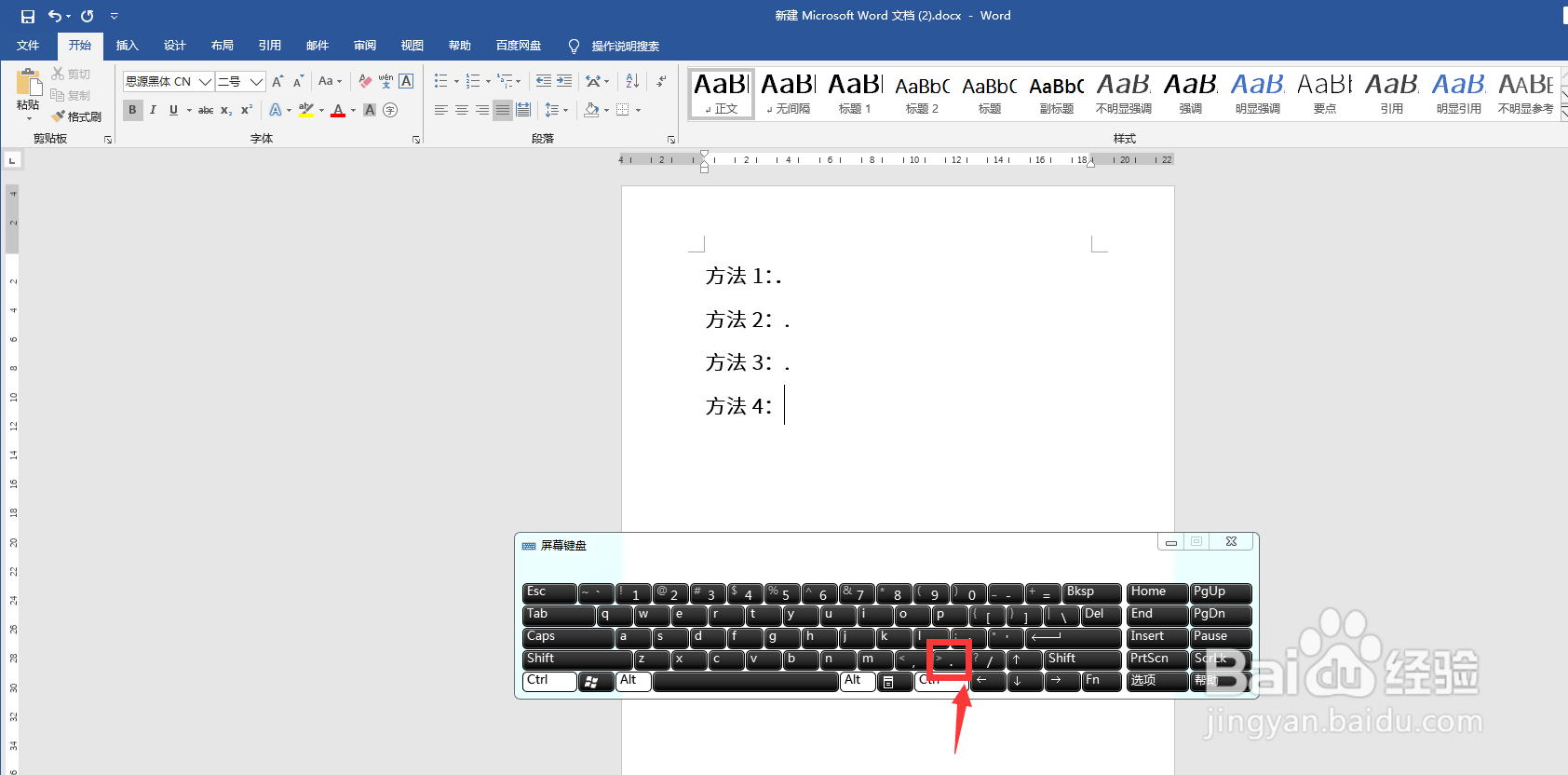1568x775 pixels.
Task: Open the font name dropdown (思源黑体 CN)
Action: (205, 82)
